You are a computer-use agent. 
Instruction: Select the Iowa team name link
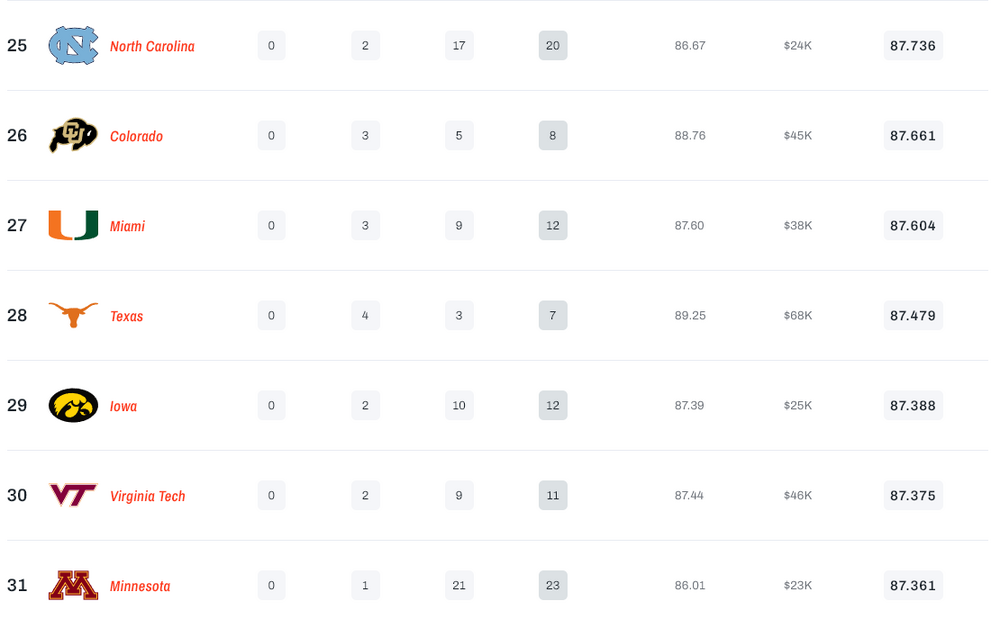coord(123,407)
